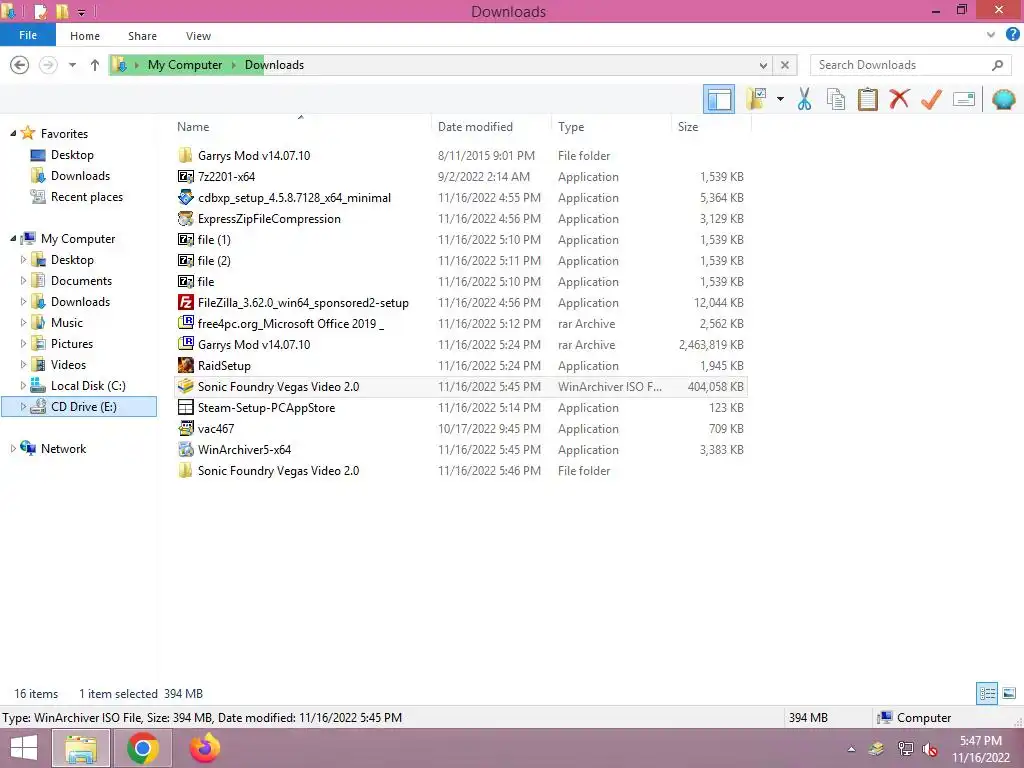Select the vac467 application icon
The image size is (1024, 768).
pos(185,428)
